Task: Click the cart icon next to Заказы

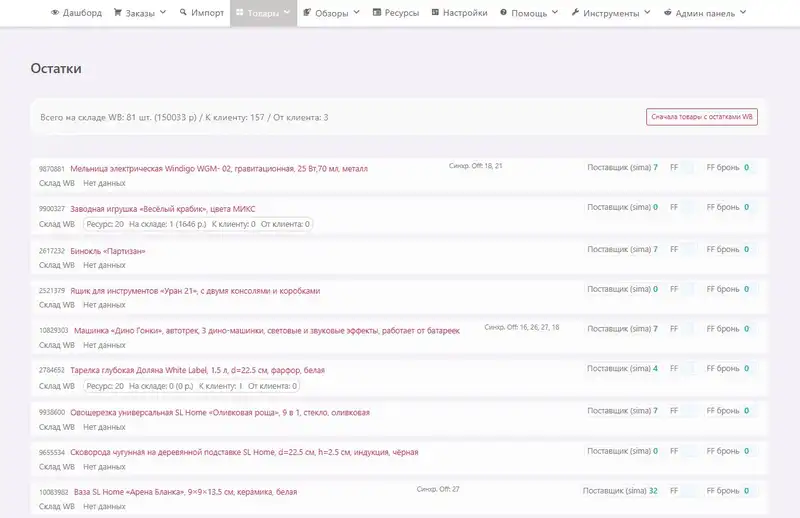Action: [117, 13]
